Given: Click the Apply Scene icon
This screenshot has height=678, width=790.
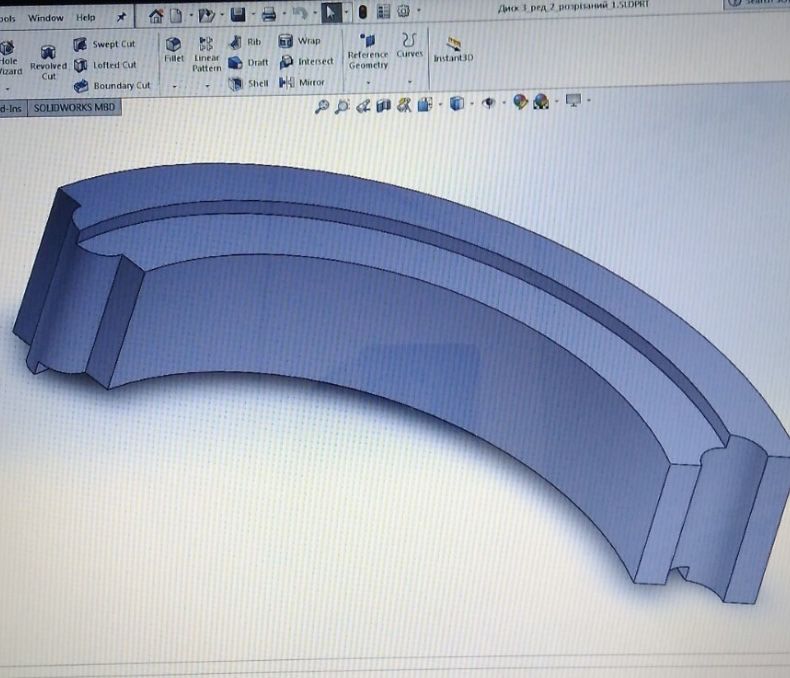Looking at the screenshot, I should [541, 101].
